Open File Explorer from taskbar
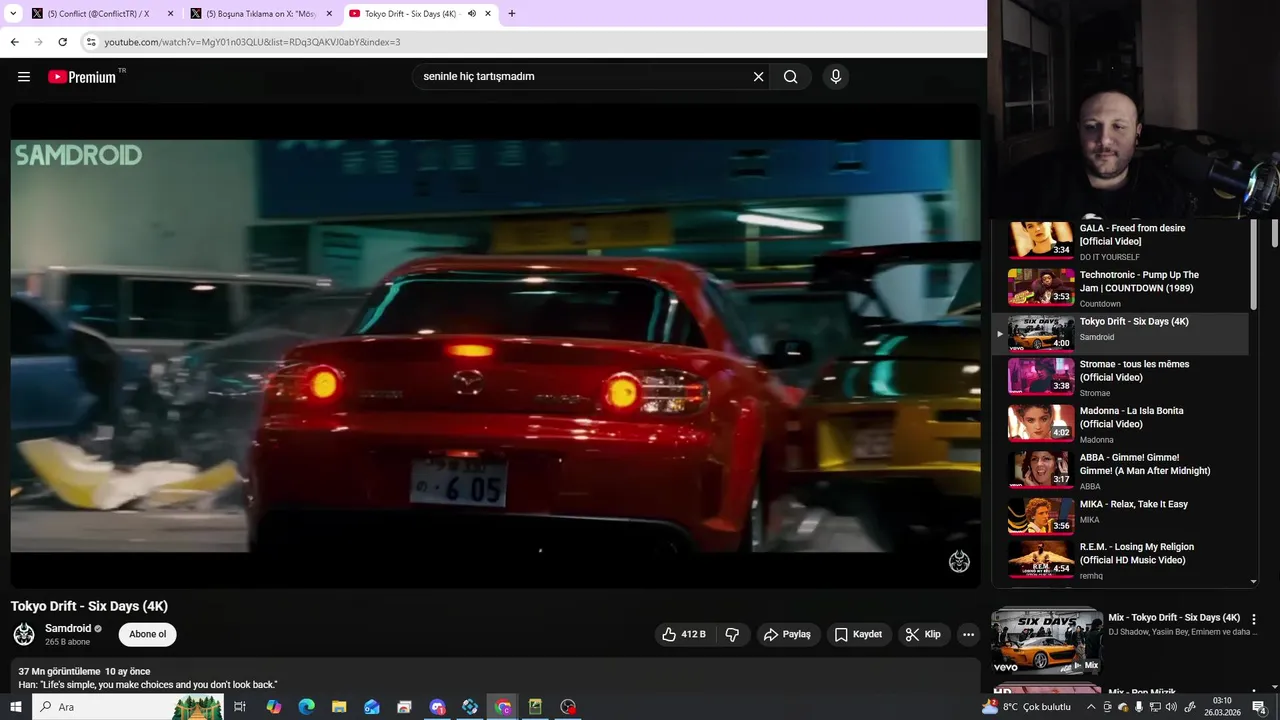 [339, 707]
